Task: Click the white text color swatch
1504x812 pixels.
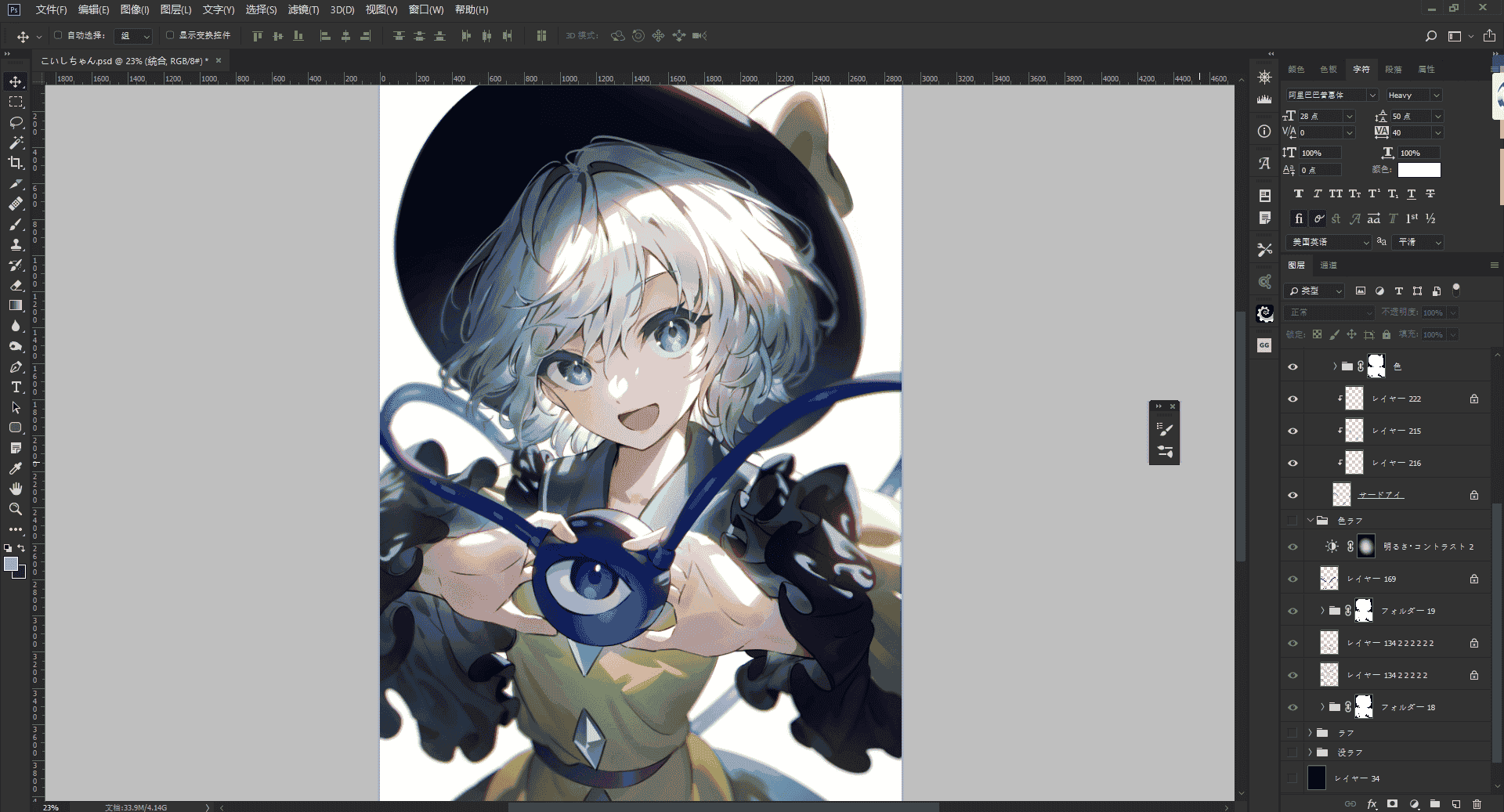Action: [1419, 170]
